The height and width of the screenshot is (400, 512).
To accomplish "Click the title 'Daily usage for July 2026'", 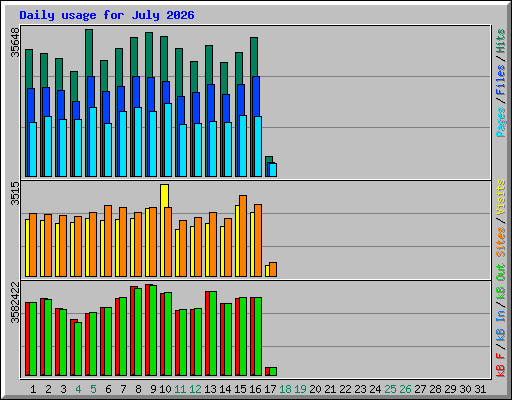I will pyautogui.click(x=107, y=15).
